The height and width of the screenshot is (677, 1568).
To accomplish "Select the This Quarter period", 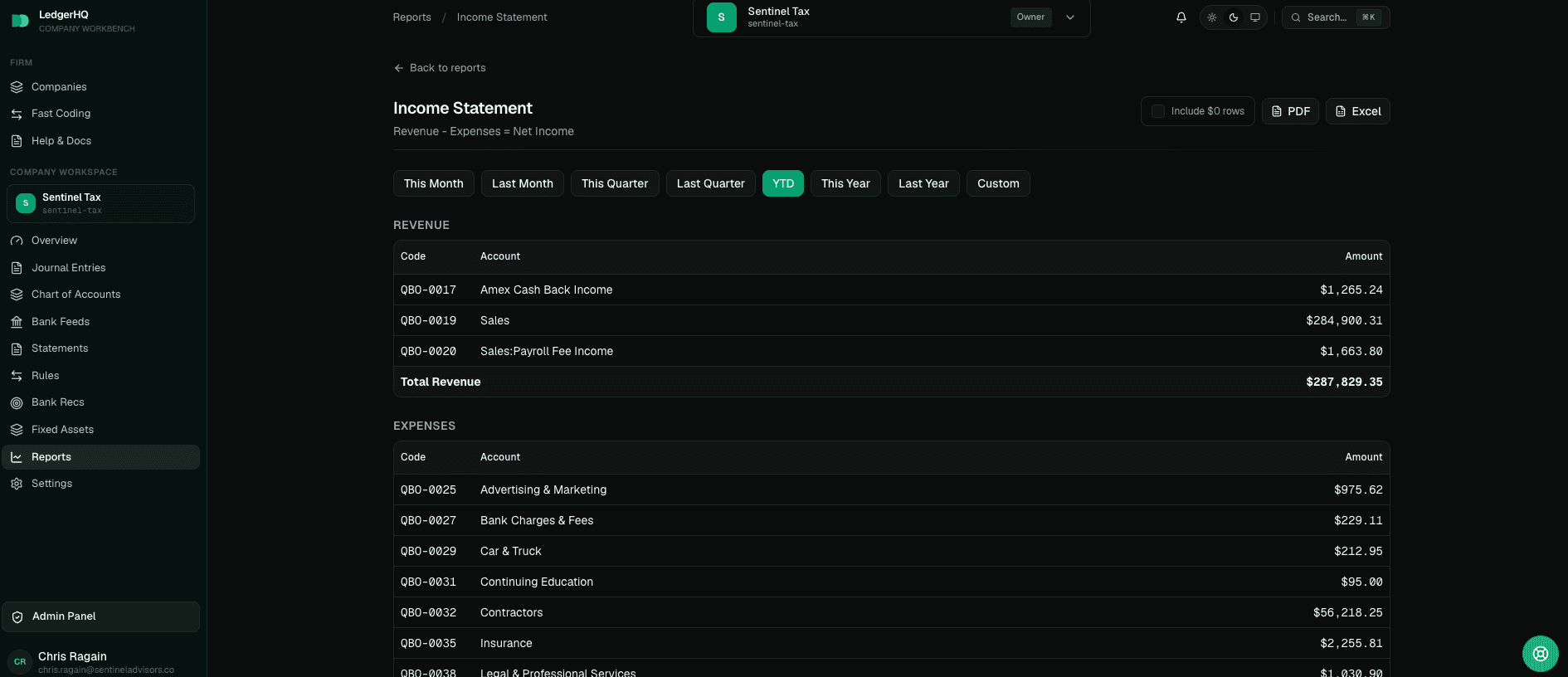I will pyautogui.click(x=615, y=183).
